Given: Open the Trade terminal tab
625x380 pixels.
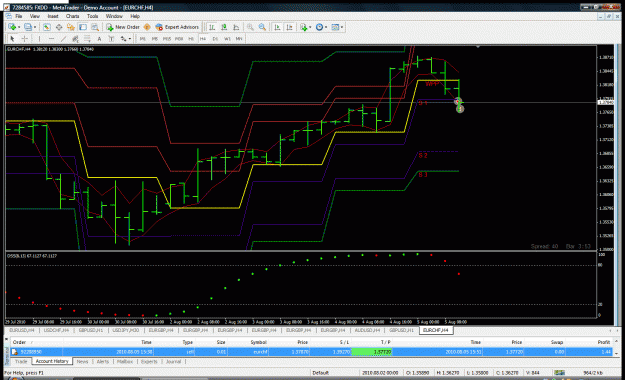Looking at the screenshot, I should 21,362.
